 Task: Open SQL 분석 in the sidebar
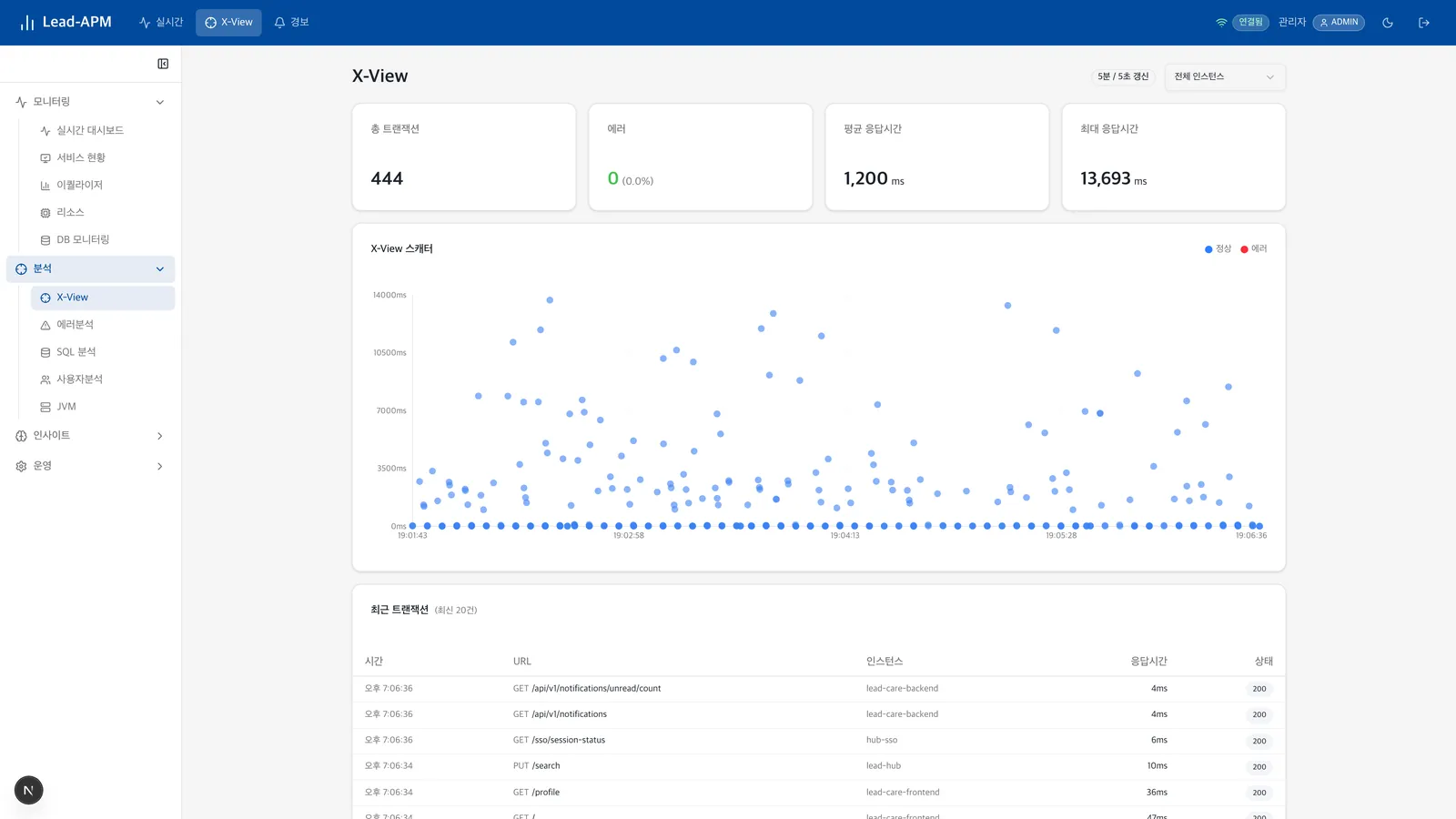click(x=102, y=352)
